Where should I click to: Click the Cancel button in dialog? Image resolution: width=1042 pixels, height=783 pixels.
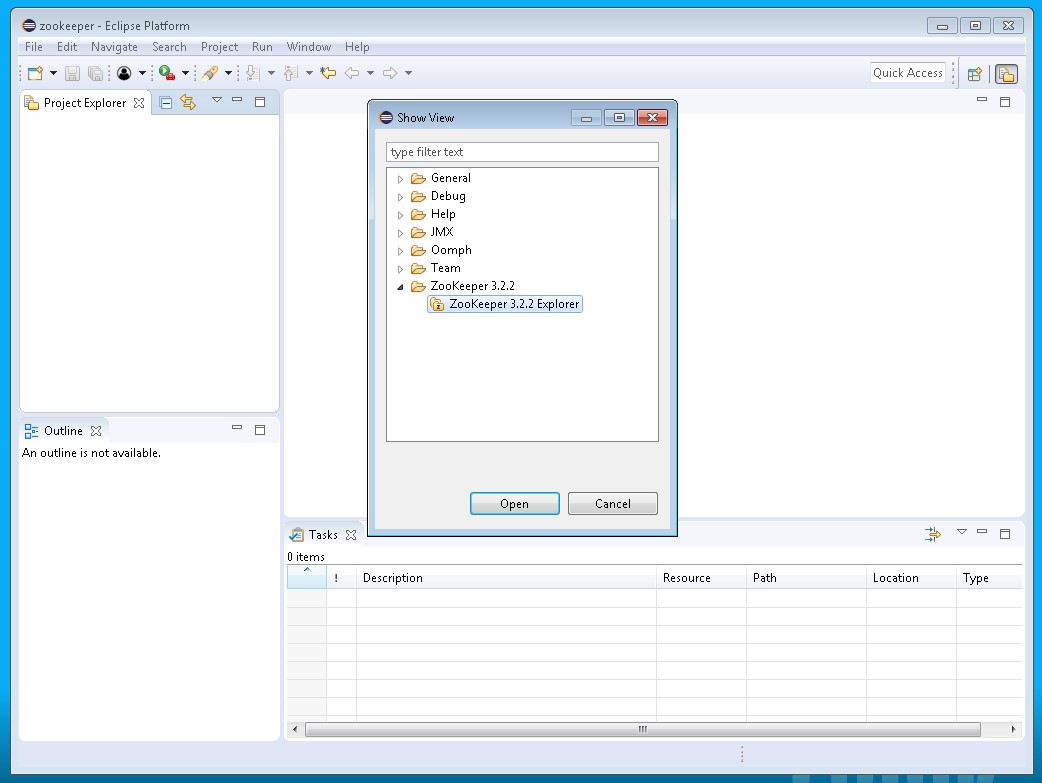612,504
